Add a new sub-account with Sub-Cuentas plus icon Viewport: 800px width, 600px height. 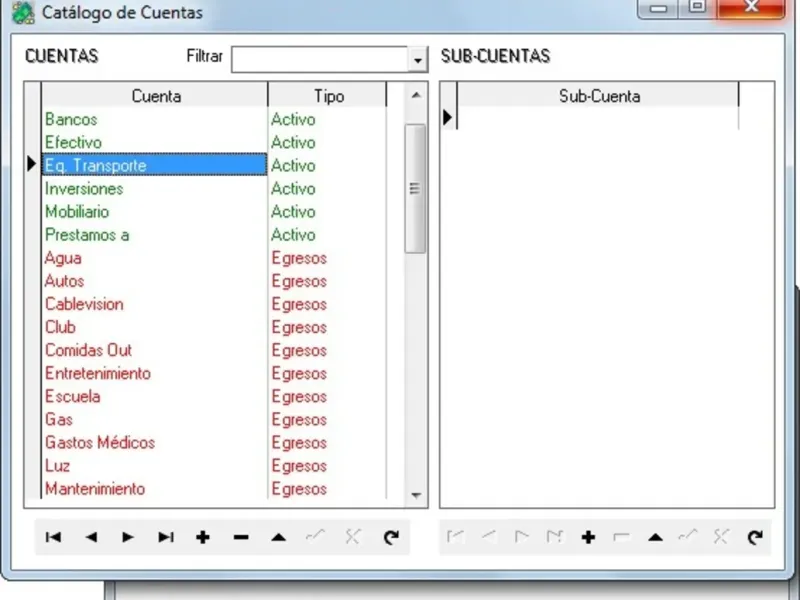(x=588, y=537)
